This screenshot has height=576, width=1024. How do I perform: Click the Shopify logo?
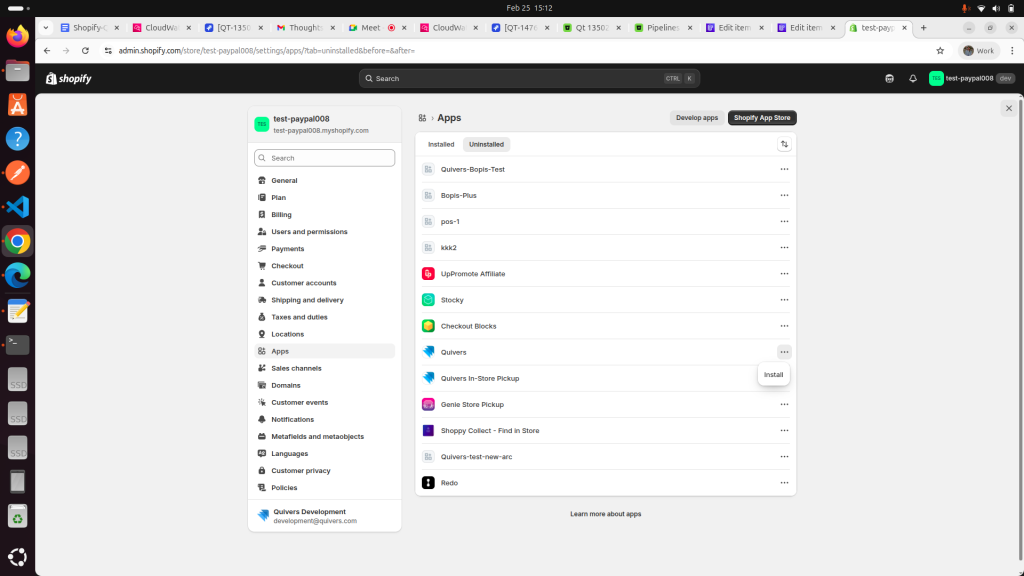(69, 78)
